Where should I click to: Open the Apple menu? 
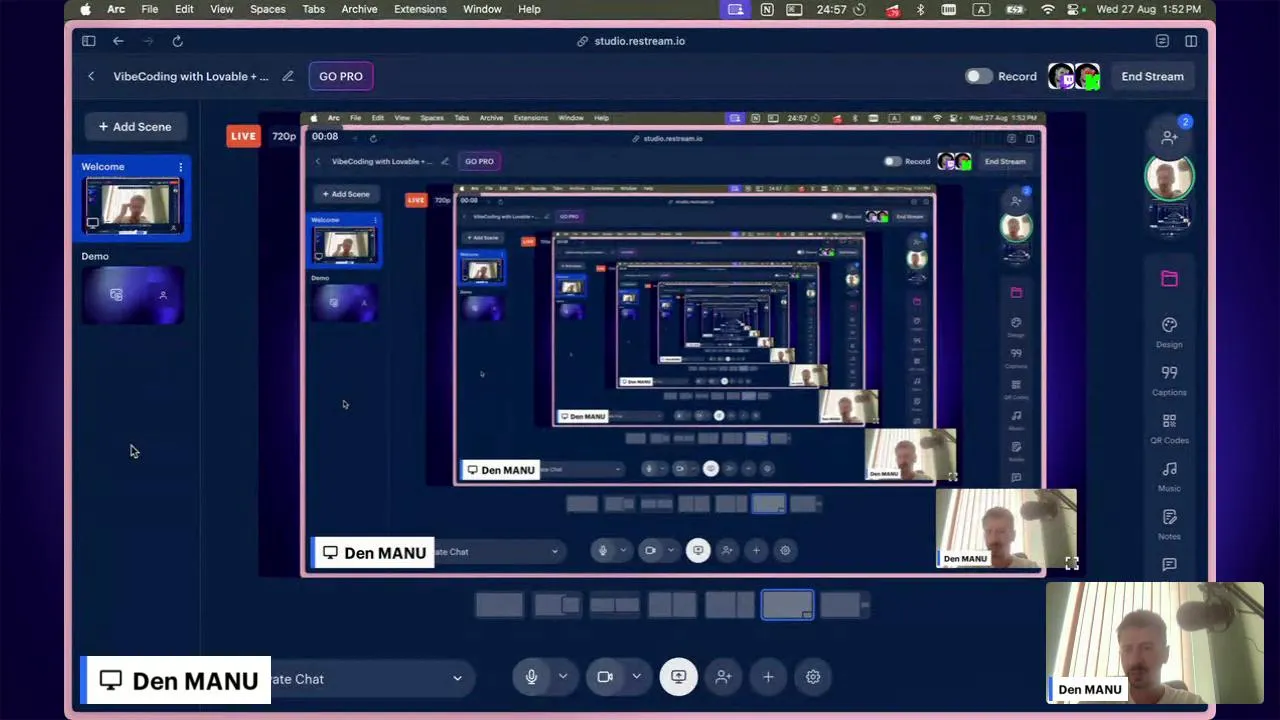pos(86,9)
